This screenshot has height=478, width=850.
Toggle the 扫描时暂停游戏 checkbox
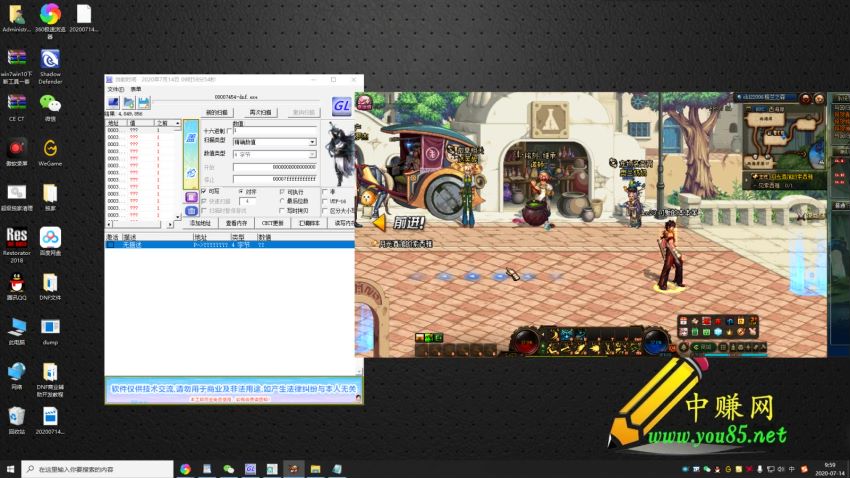pos(204,211)
